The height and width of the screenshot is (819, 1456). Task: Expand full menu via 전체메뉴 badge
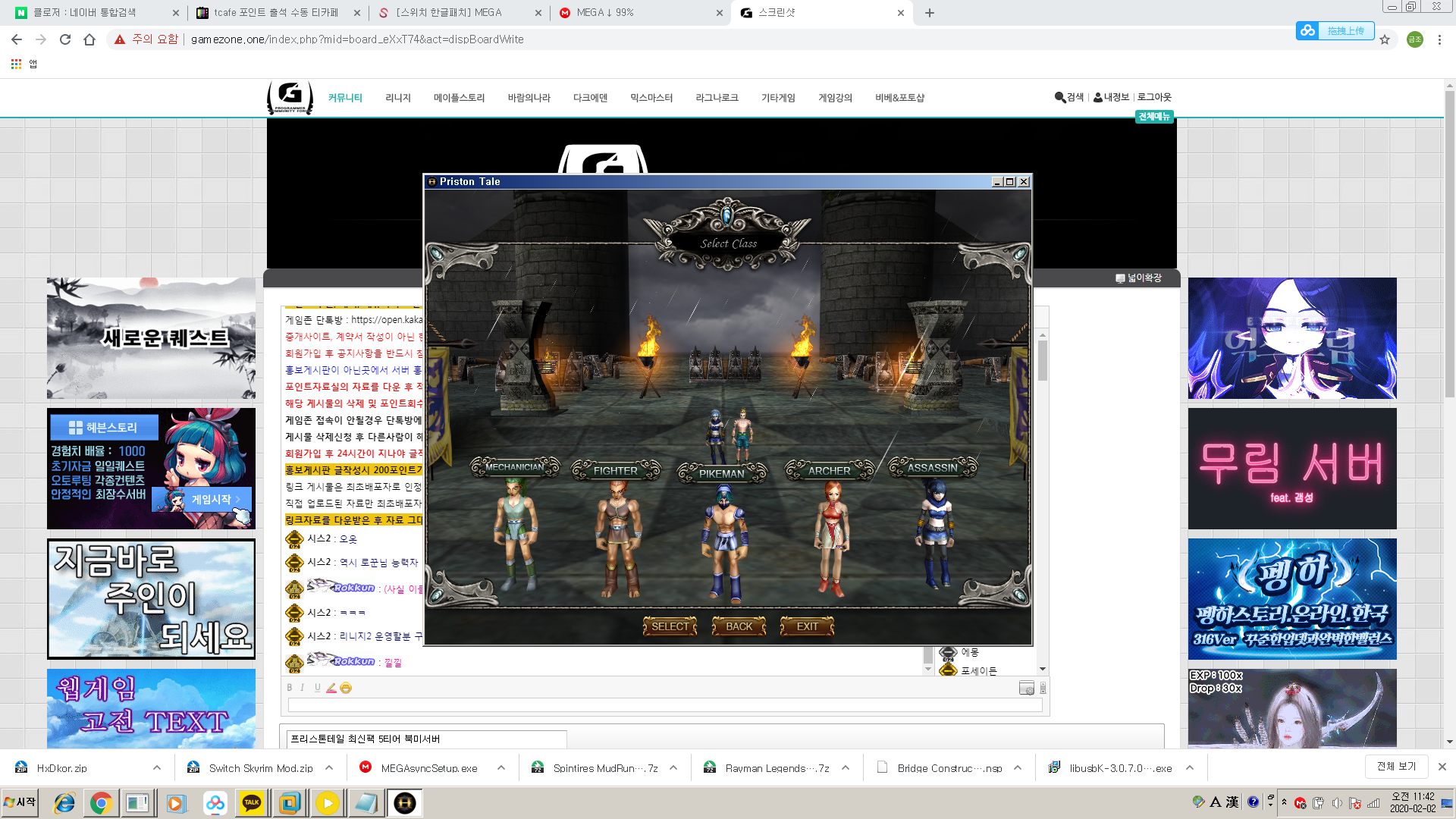pos(1154,116)
